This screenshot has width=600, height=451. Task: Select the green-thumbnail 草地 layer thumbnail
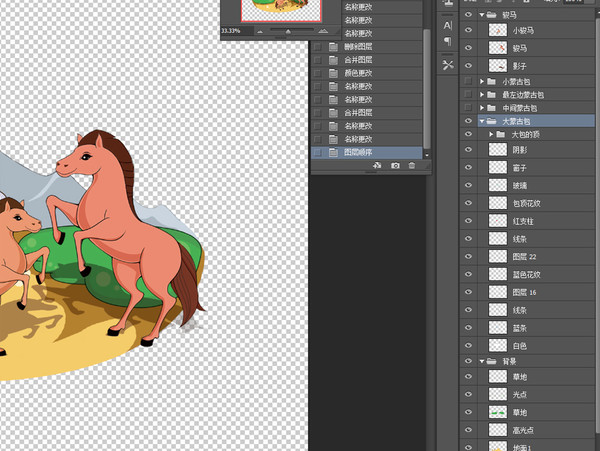click(498, 412)
